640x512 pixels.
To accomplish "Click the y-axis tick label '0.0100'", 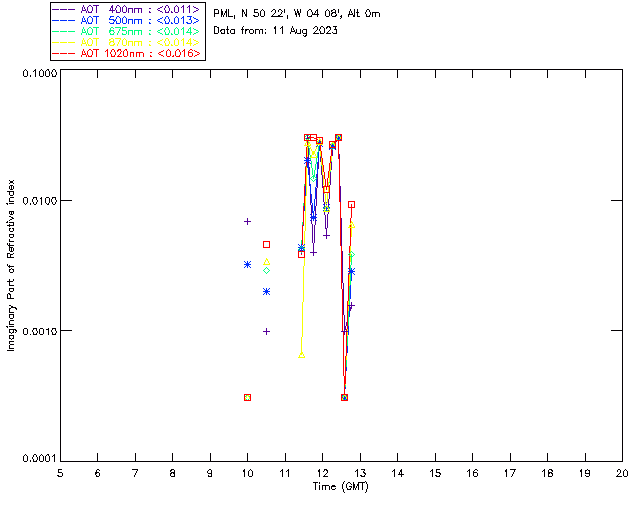I will (40, 200).
